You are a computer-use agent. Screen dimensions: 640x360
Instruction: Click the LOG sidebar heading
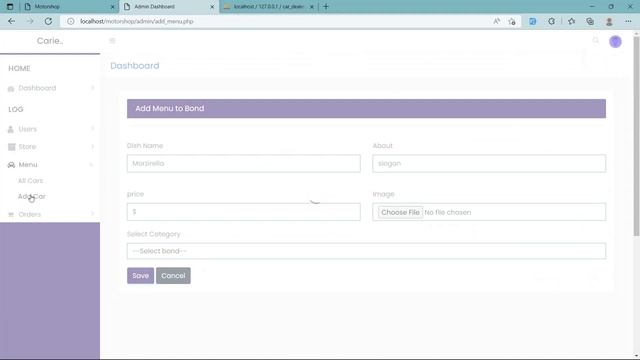click(16, 109)
